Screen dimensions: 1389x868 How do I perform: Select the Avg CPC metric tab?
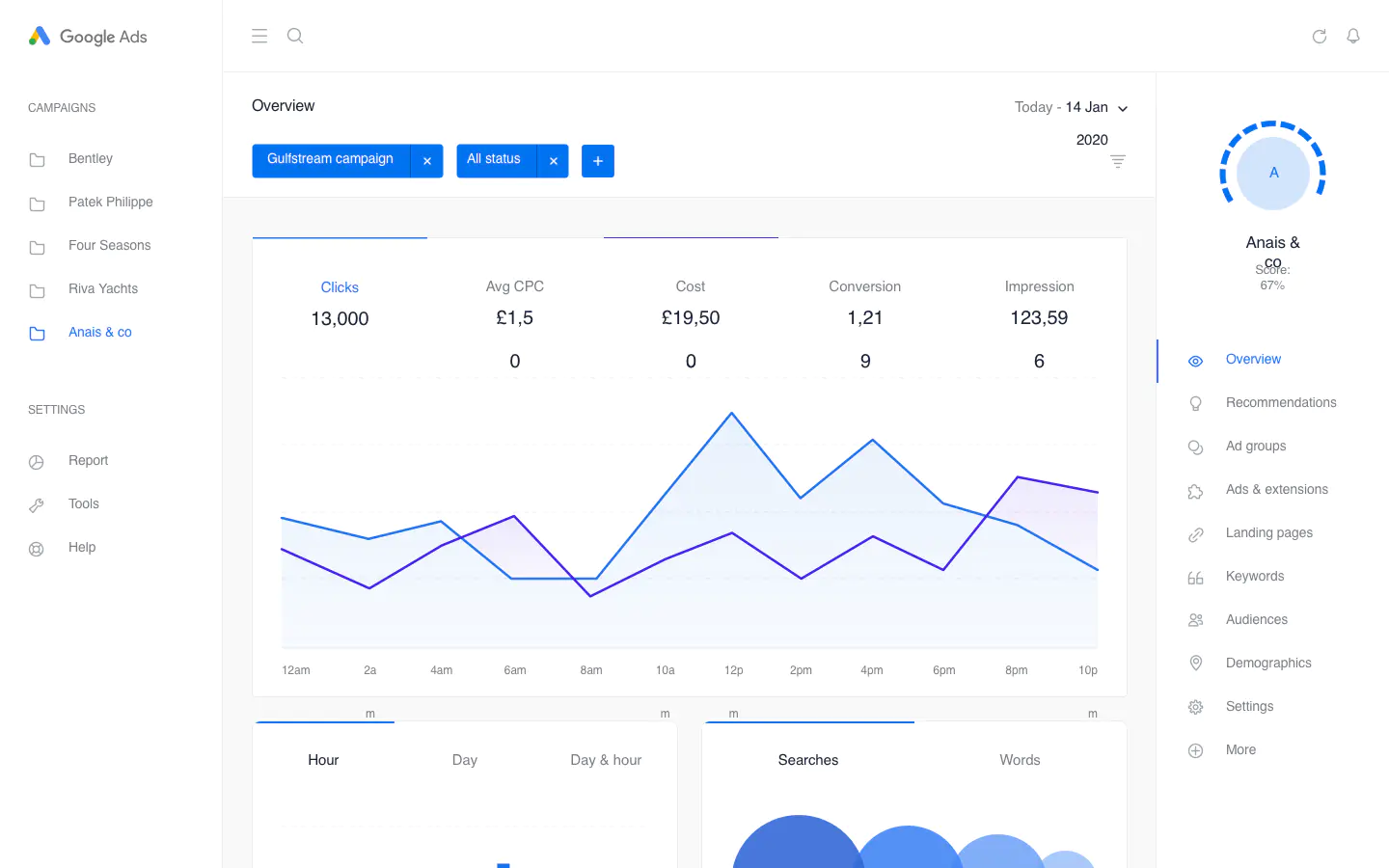515,286
